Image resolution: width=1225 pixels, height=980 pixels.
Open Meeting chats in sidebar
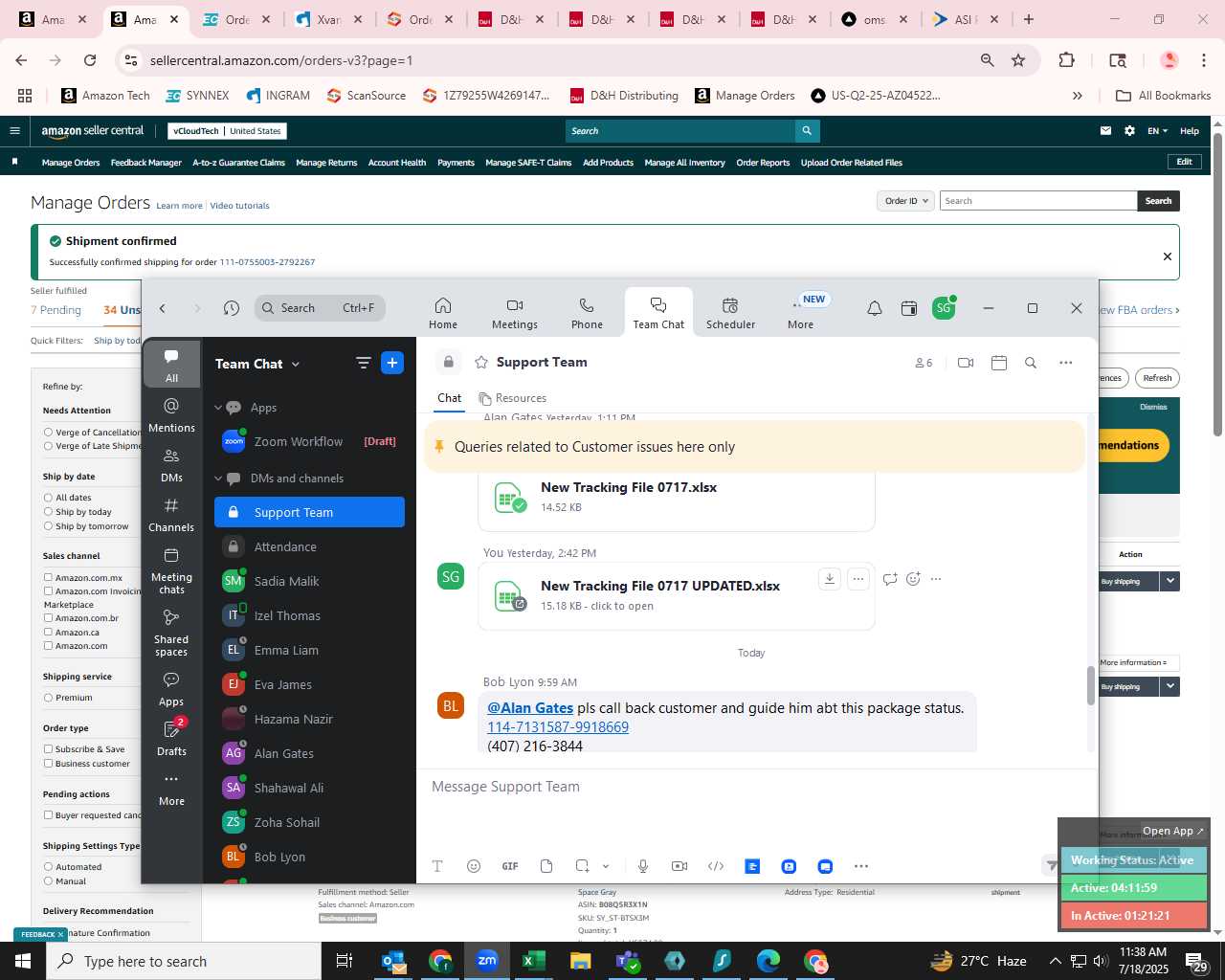tap(171, 570)
